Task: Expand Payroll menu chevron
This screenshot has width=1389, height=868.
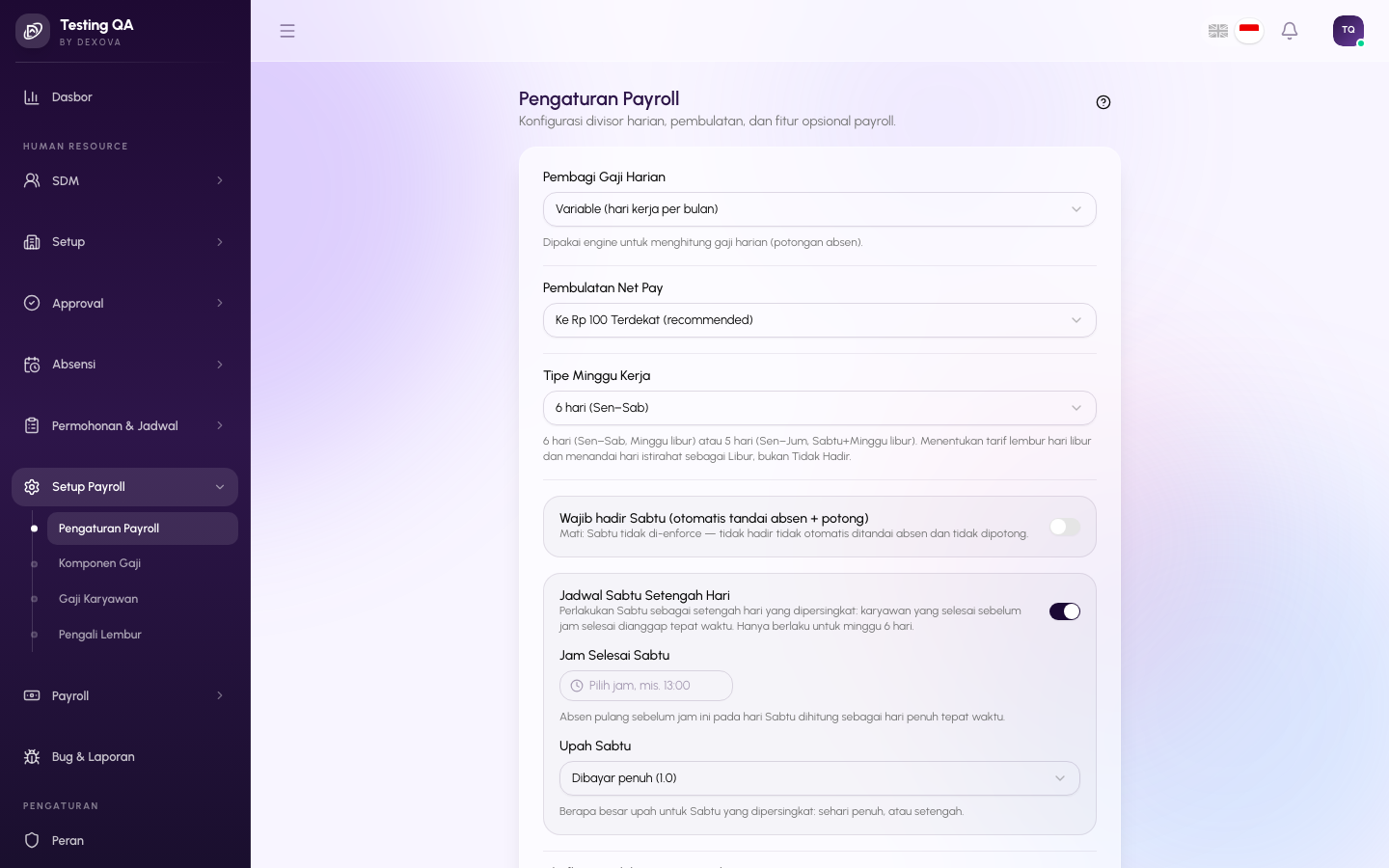Action: point(220,695)
